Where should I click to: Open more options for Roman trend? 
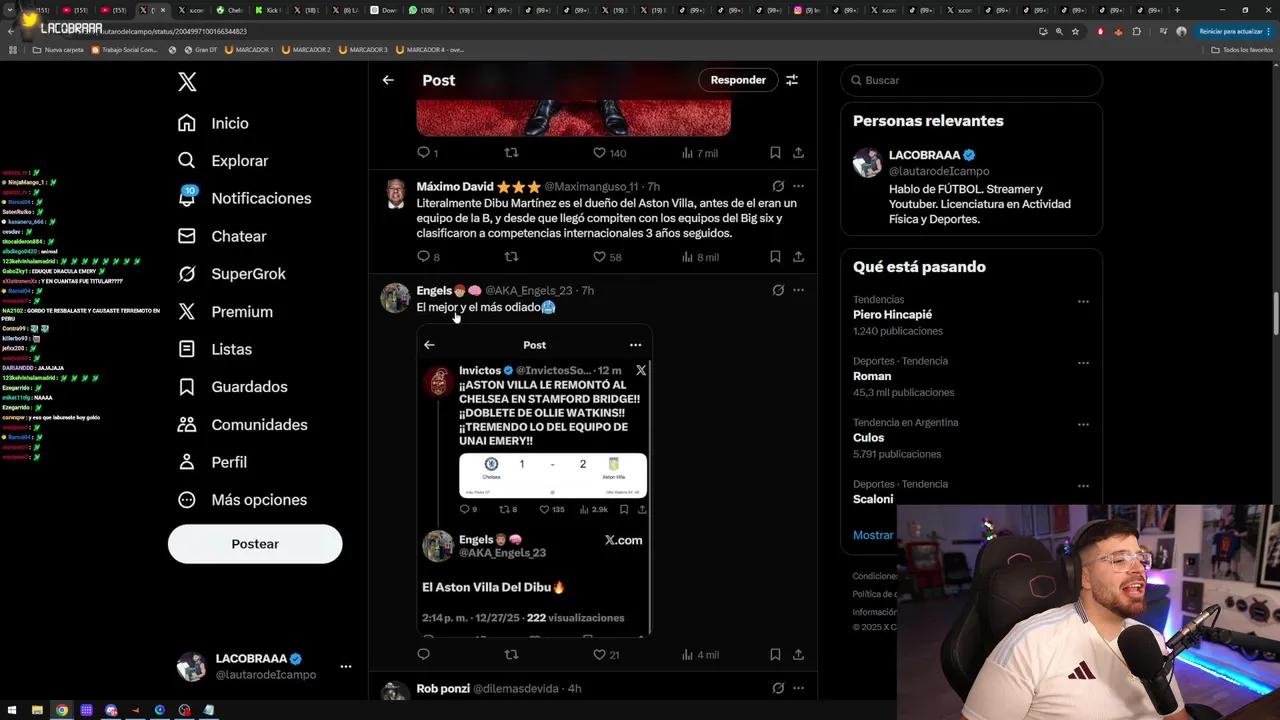click(x=1083, y=363)
